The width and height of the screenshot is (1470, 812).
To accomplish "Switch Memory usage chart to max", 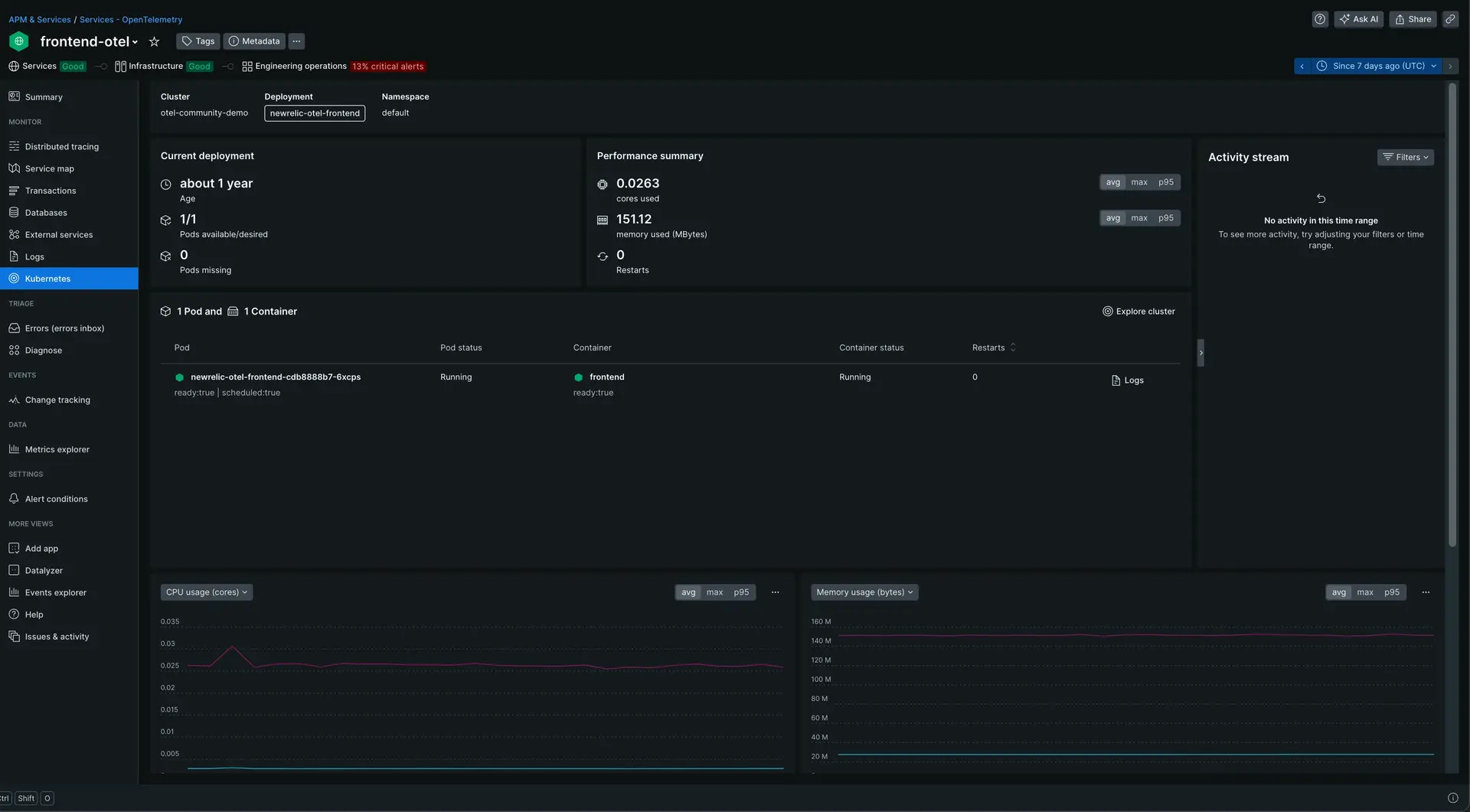I will click(x=1365, y=592).
